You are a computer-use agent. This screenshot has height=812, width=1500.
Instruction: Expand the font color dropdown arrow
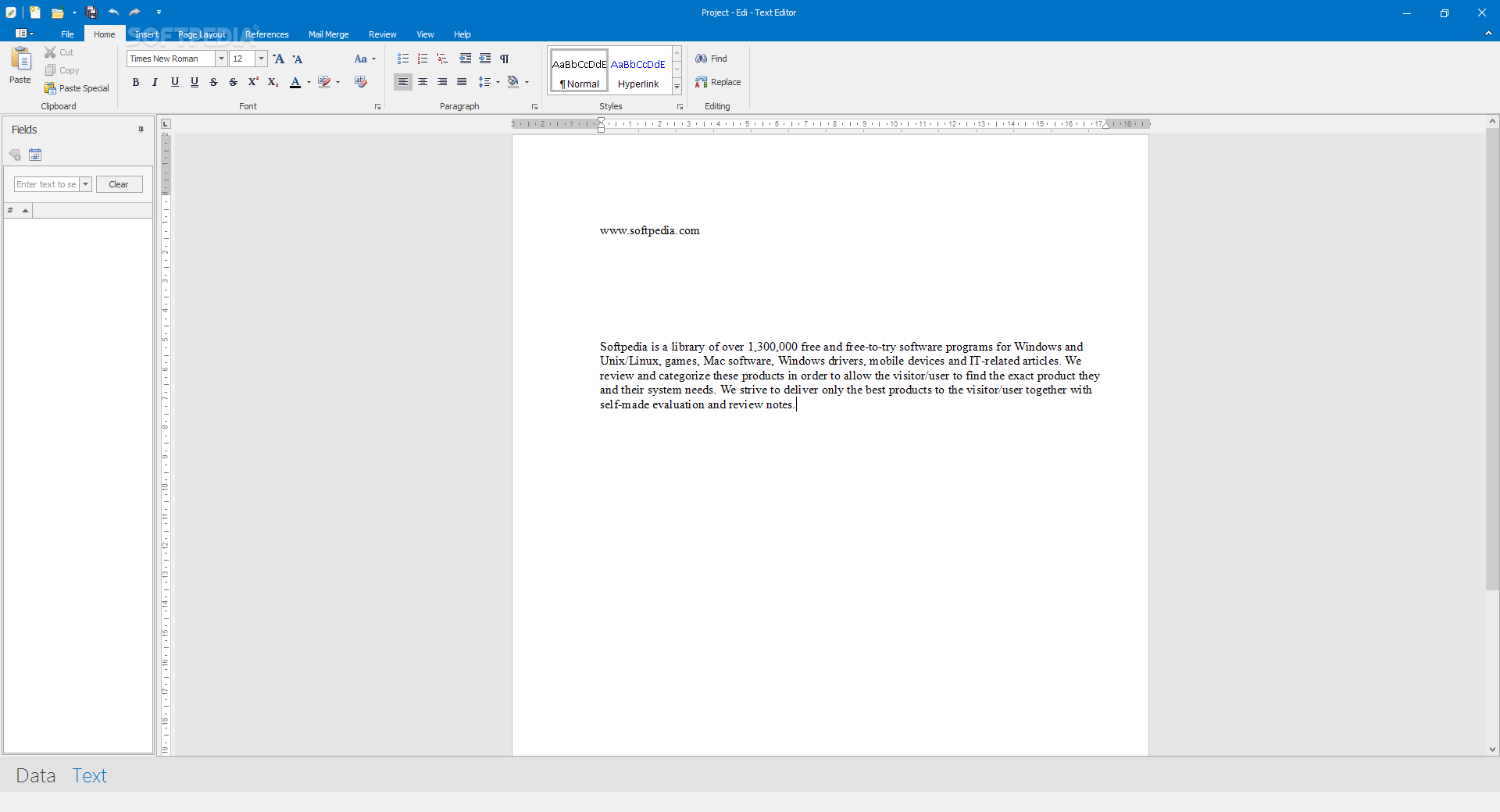pyautogui.click(x=309, y=82)
